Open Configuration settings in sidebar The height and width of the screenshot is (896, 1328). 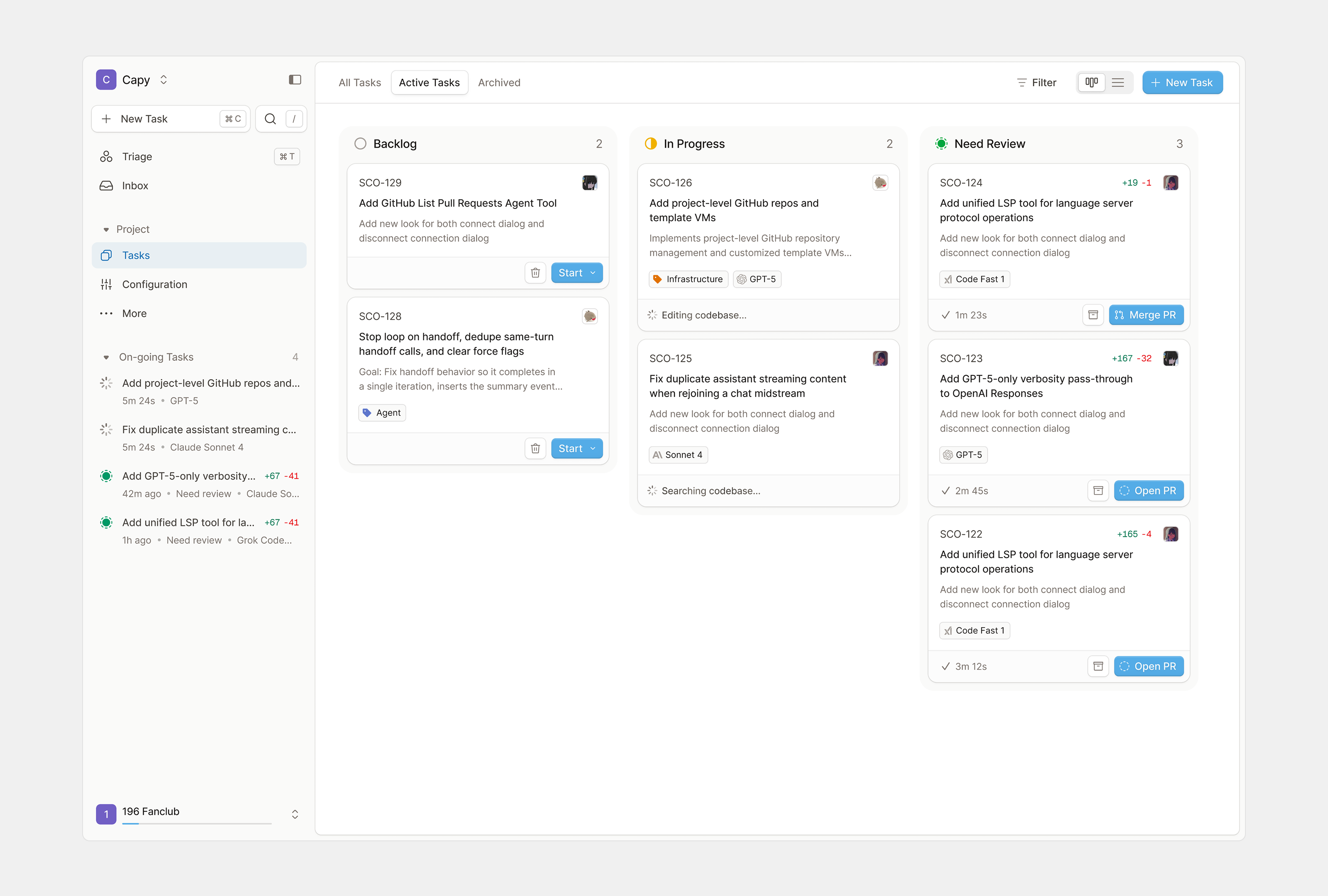point(154,285)
